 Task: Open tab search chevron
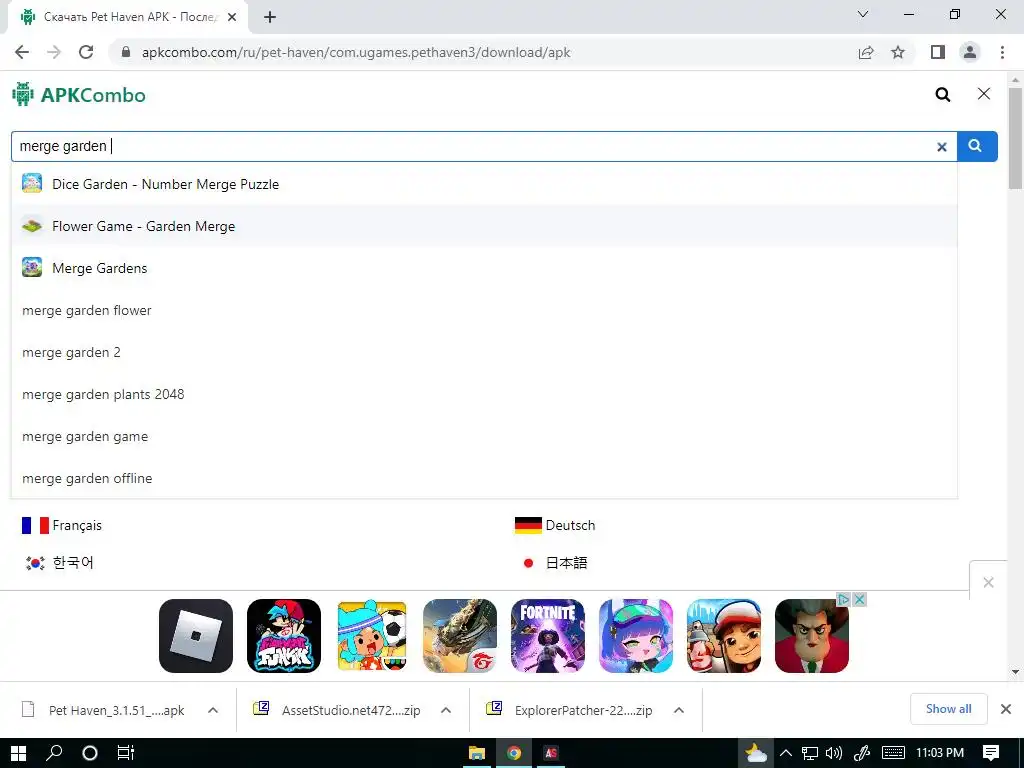click(x=863, y=14)
